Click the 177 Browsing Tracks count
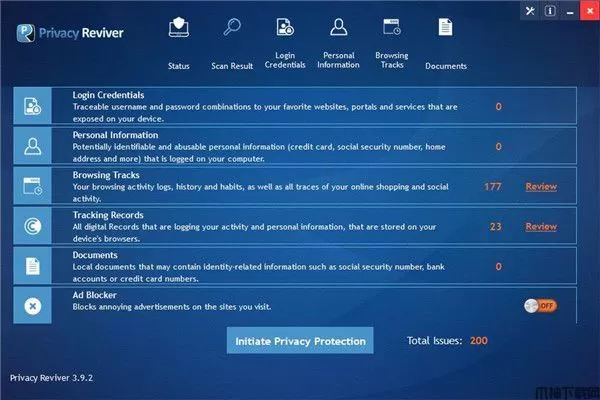 click(x=493, y=187)
